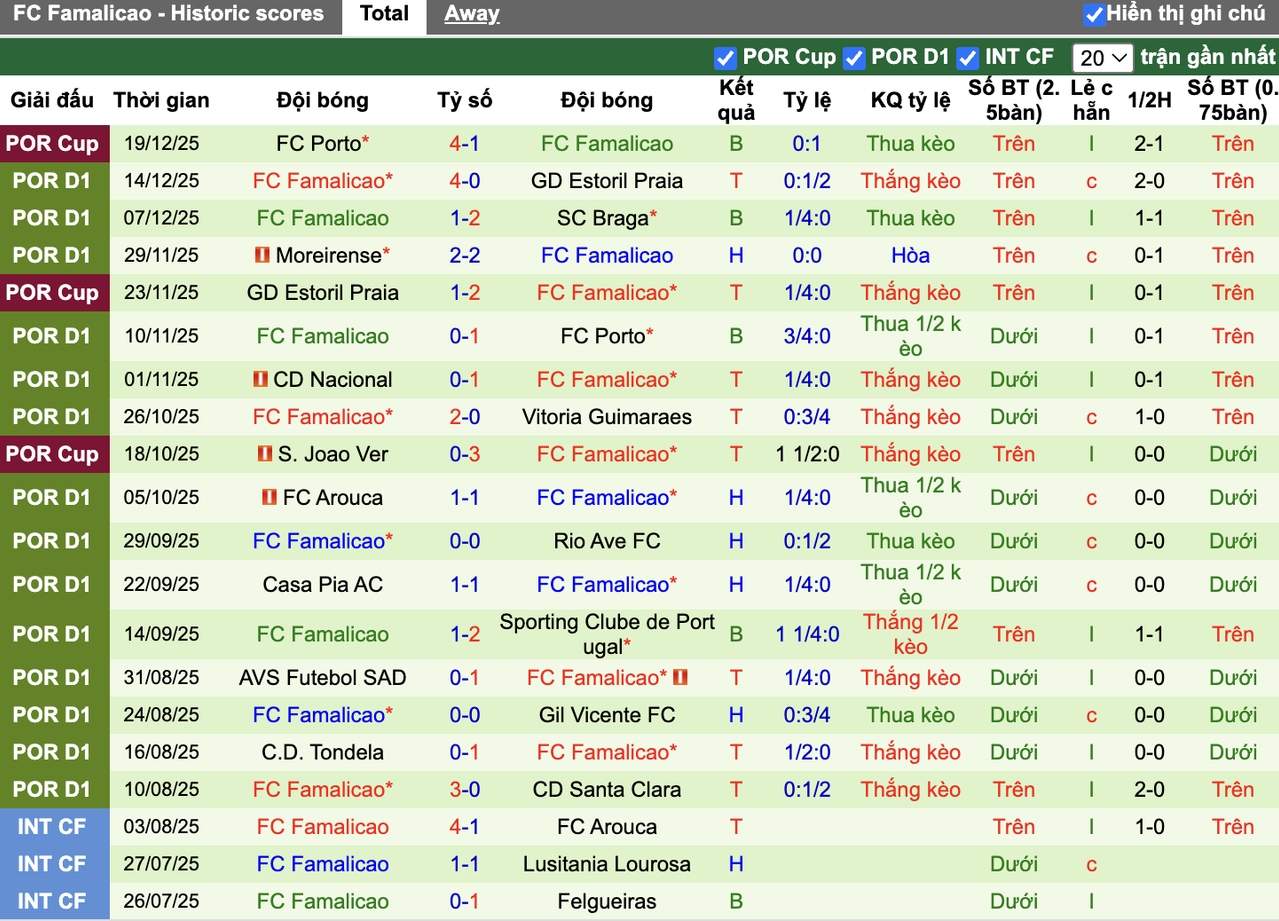
Task: Open Felgueiras team link
Action: click(607, 902)
